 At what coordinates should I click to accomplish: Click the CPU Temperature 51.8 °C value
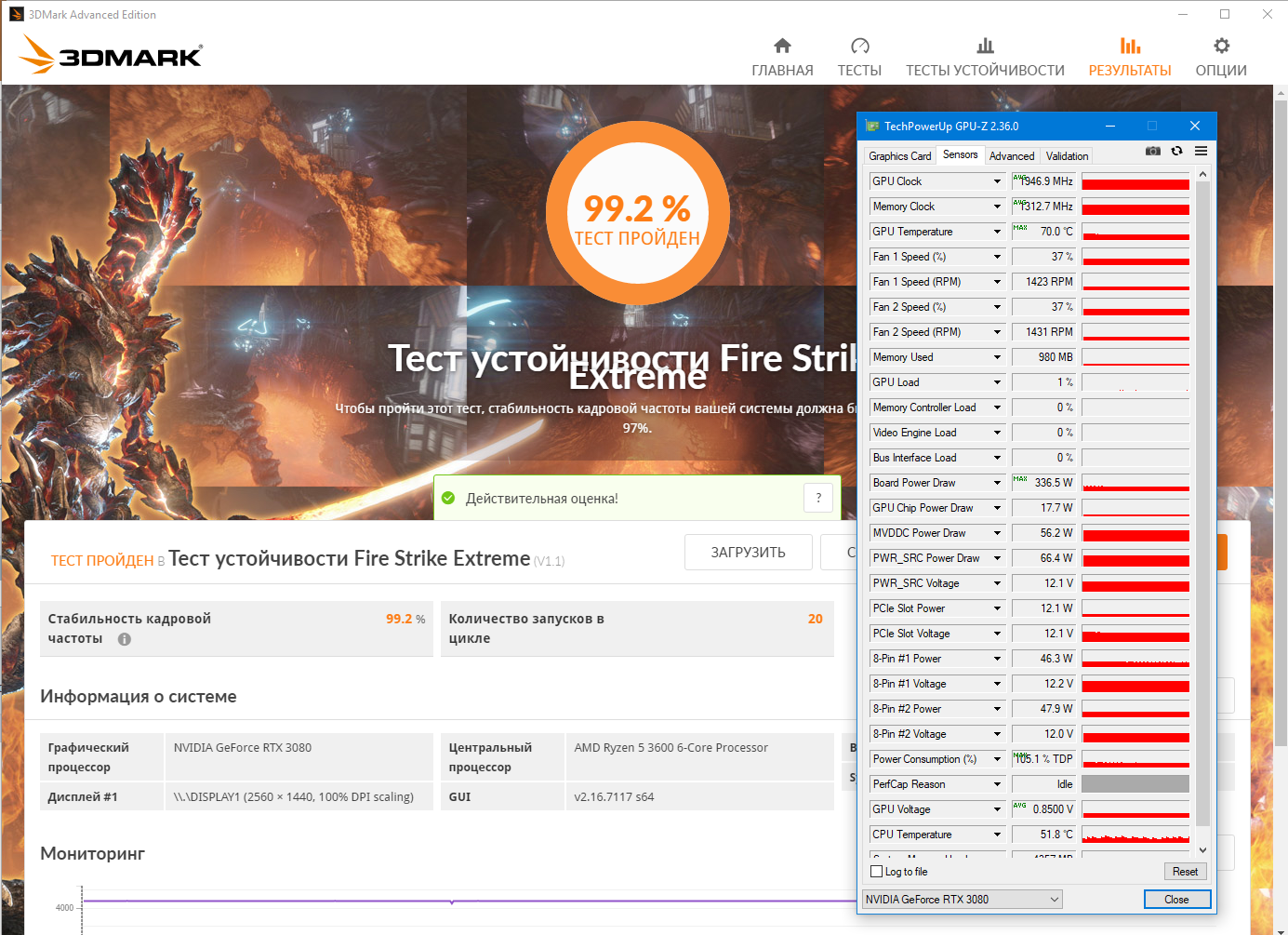point(1043,835)
